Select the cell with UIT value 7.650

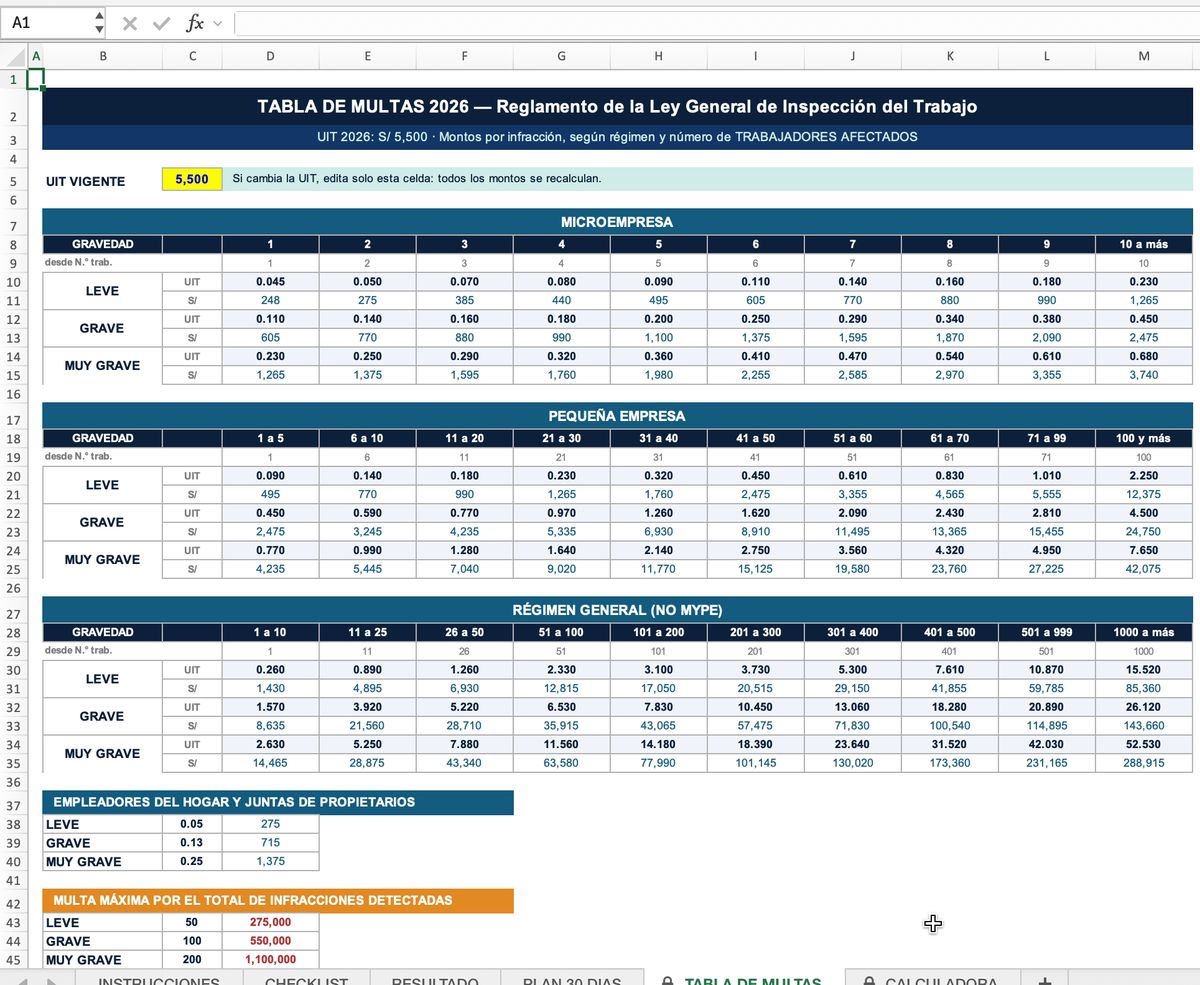[x=1144, y=550]
